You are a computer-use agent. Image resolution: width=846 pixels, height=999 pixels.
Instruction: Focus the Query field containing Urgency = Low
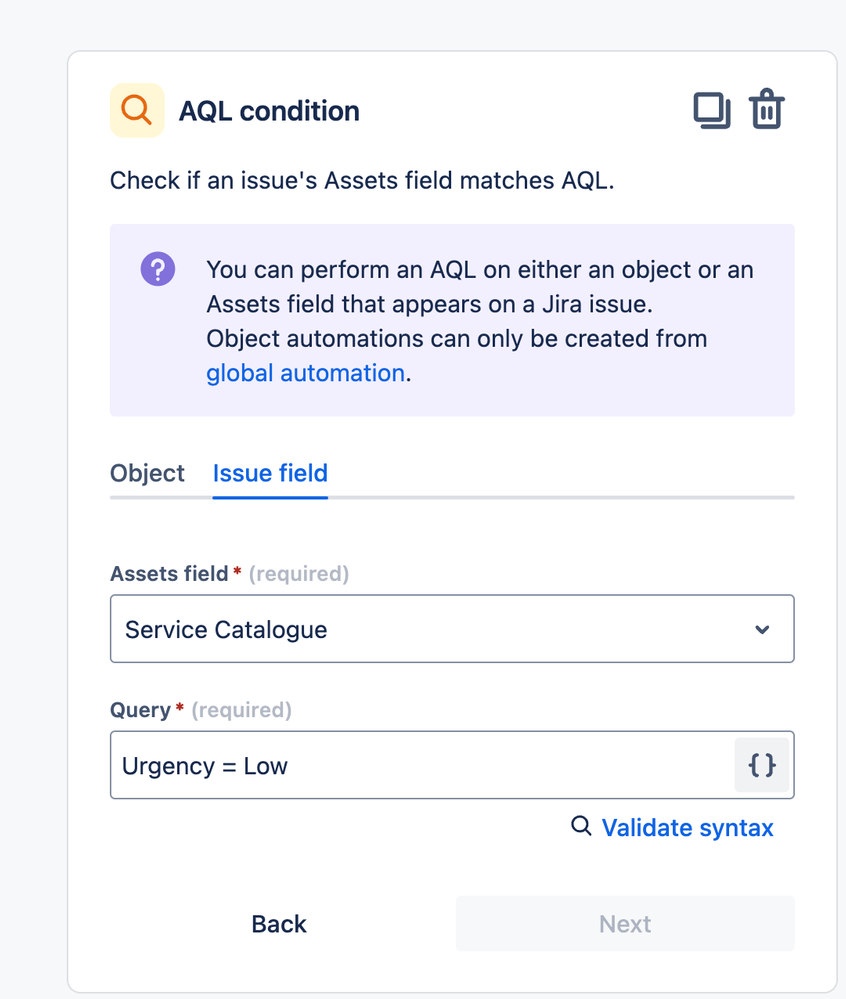coord(420,766)
